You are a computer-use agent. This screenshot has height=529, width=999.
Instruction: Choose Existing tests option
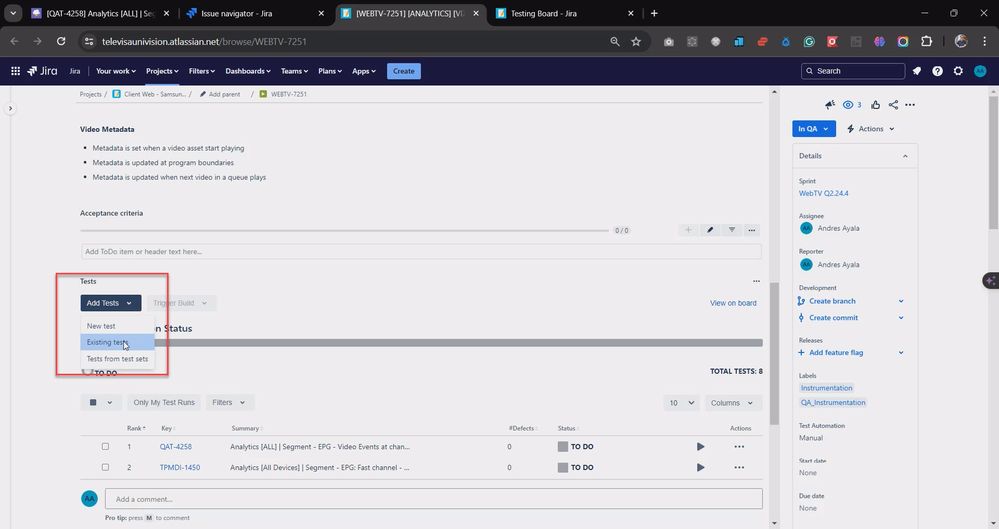117,342
